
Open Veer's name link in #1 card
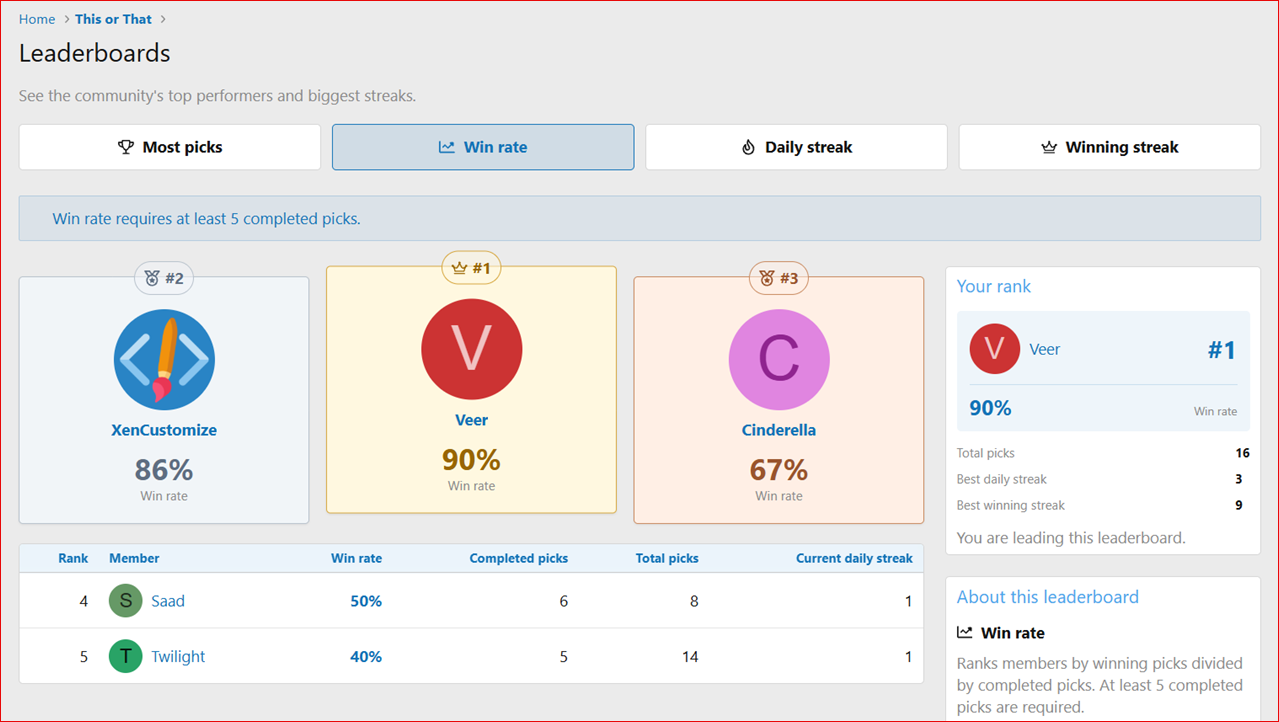(472, 420)
